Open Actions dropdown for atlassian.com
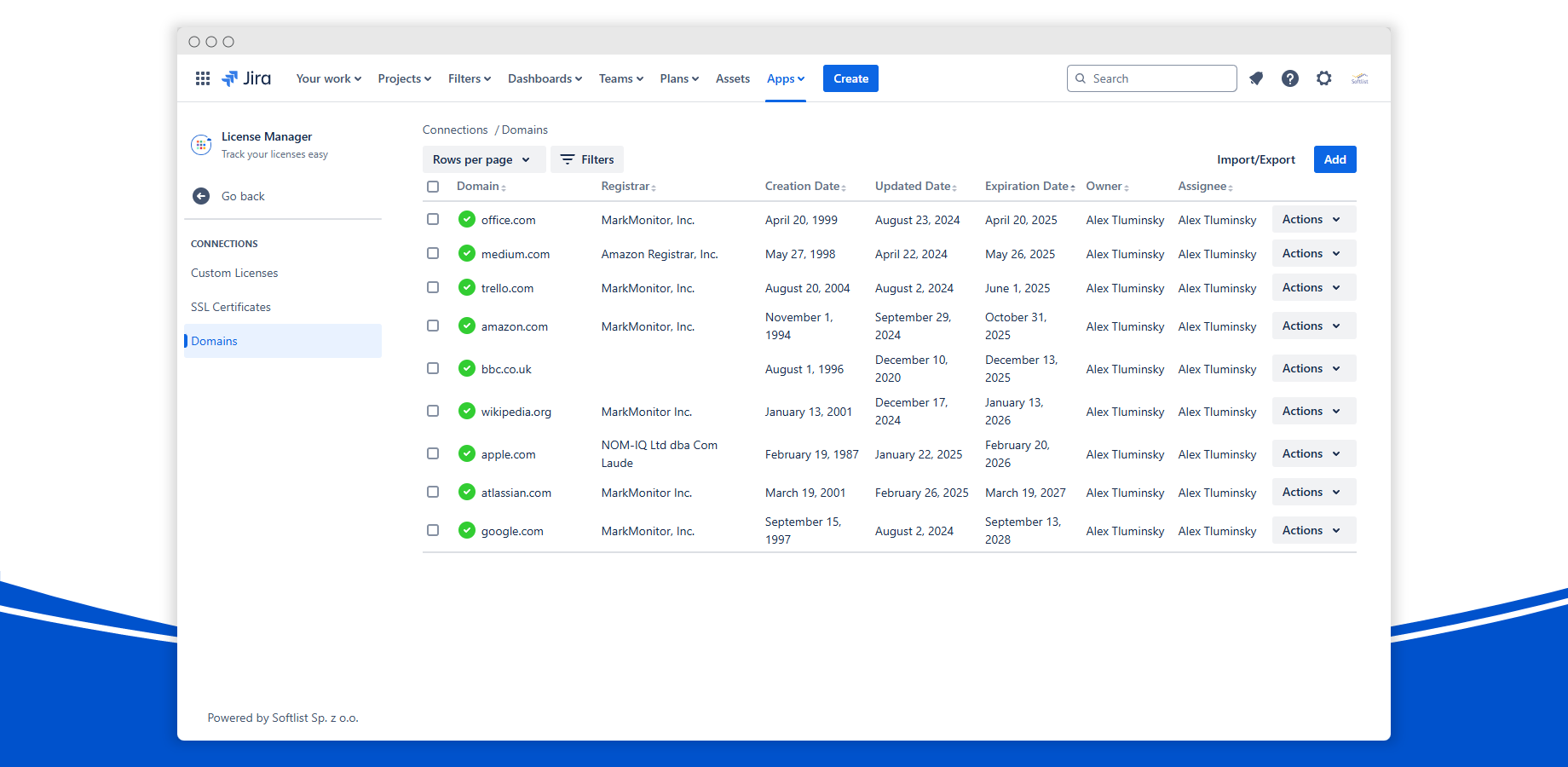1568x767 pixels. 1313,492
